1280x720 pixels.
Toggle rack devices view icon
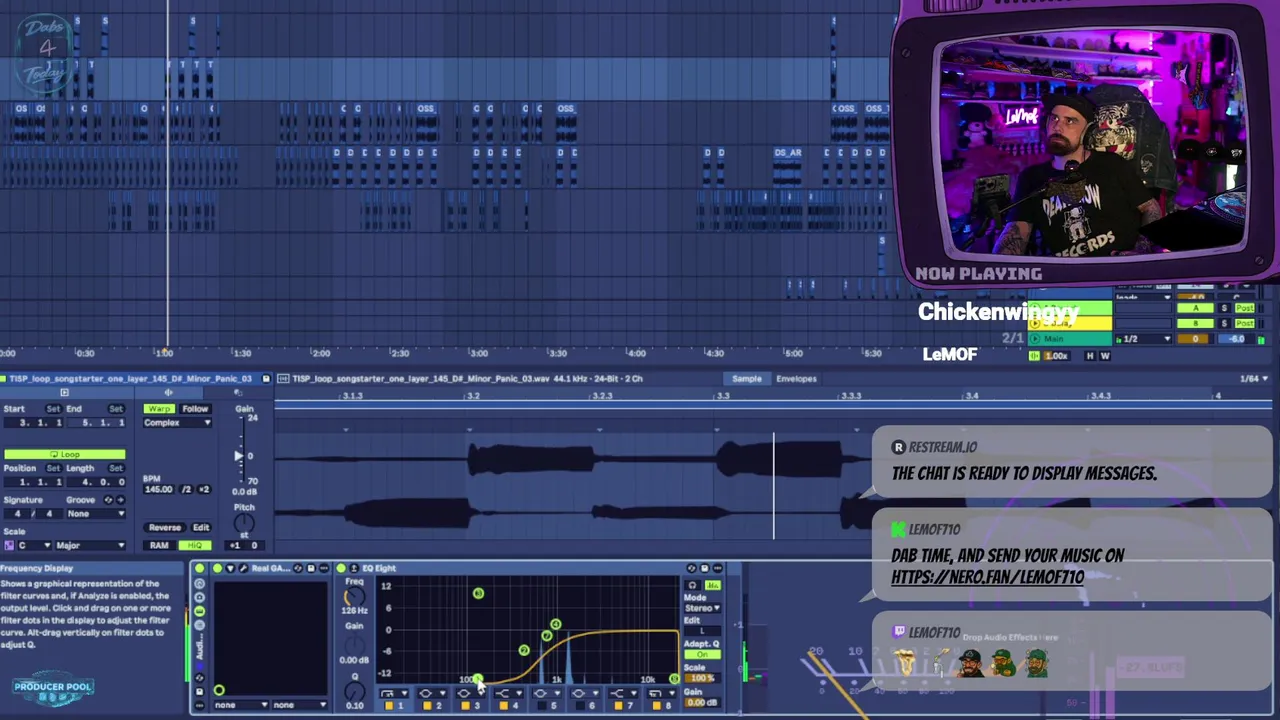coord(199,611)
